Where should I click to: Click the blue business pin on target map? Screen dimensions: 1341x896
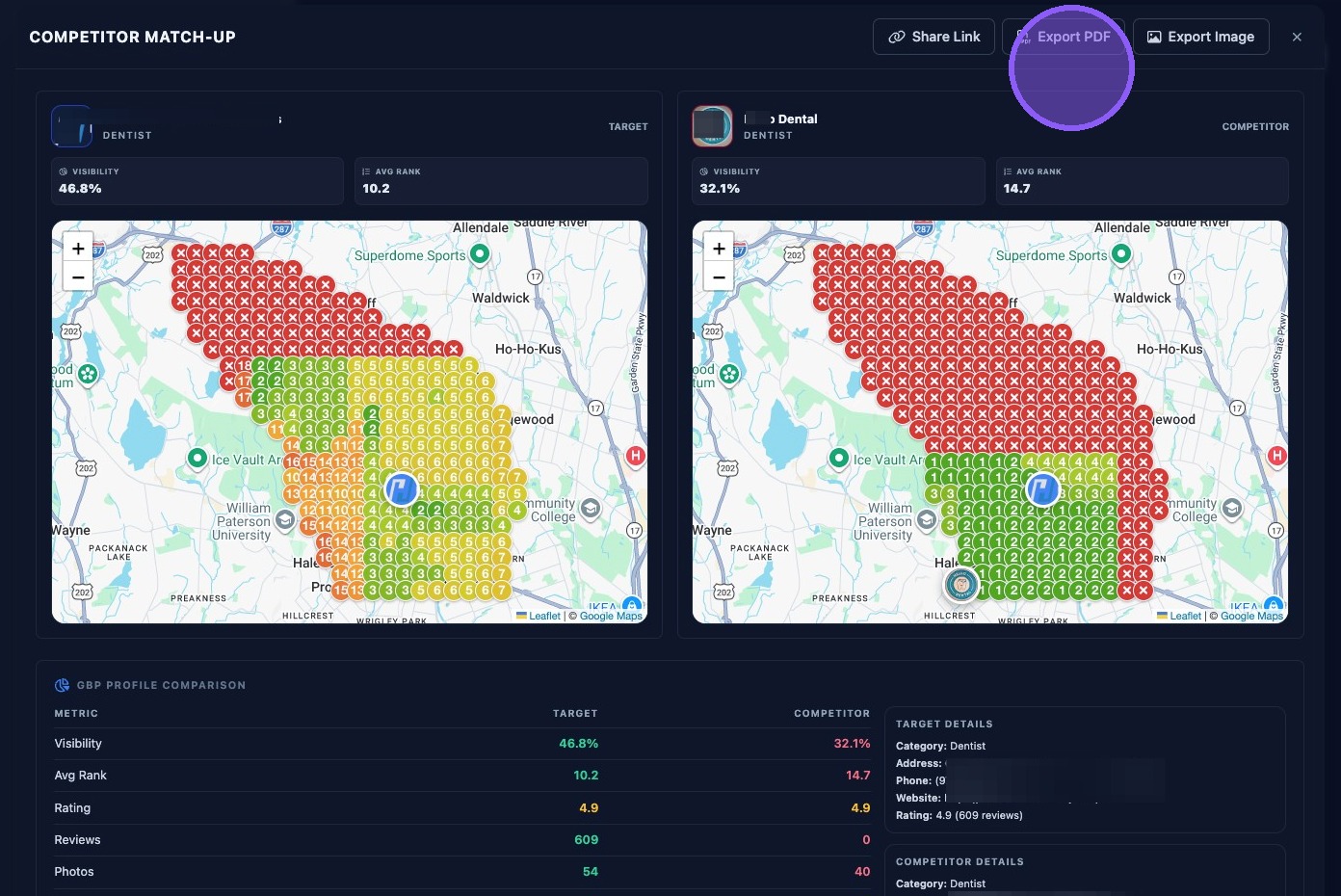tap(402, 488)
